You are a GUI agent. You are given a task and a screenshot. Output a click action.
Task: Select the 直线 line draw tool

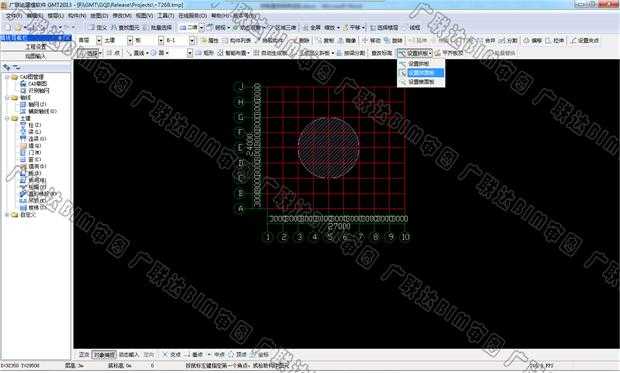coord(136,53)
